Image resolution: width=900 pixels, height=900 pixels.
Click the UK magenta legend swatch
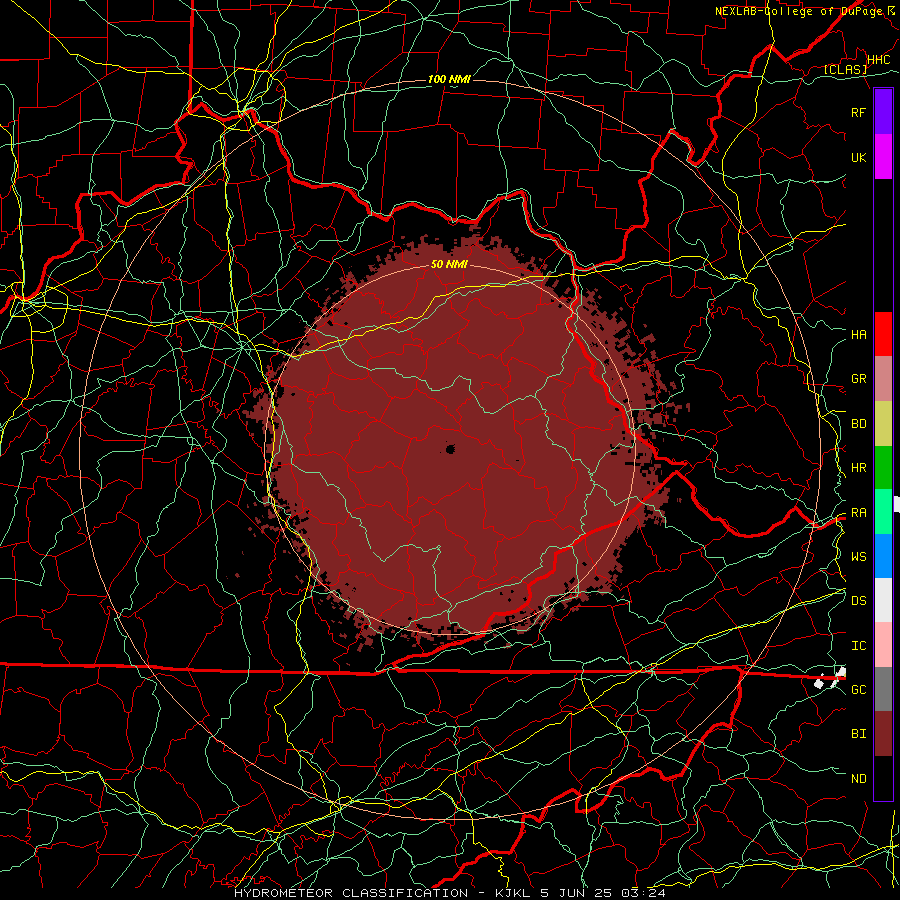883,157
